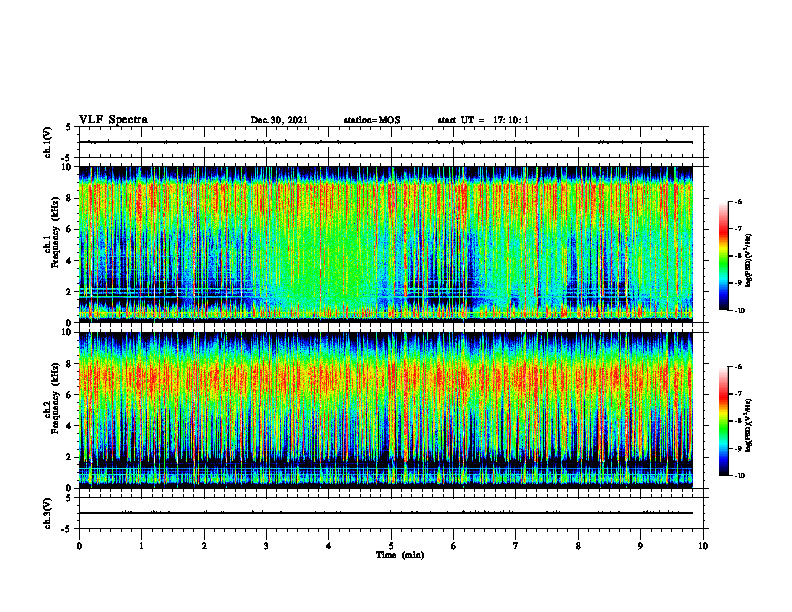This screenshot has height=612, width=792.
Task: Click the ch.3 voltage waveform trace
Action: point(385,513)
